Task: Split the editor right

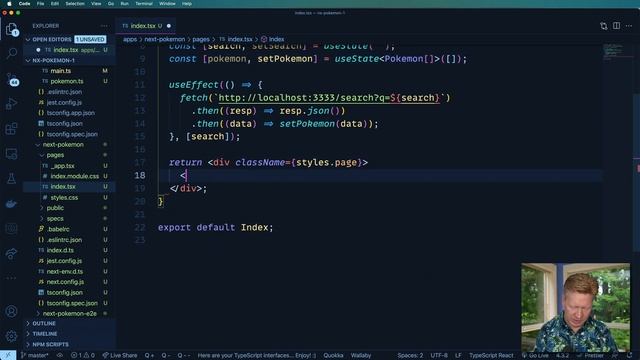Action: click(616, 26)
